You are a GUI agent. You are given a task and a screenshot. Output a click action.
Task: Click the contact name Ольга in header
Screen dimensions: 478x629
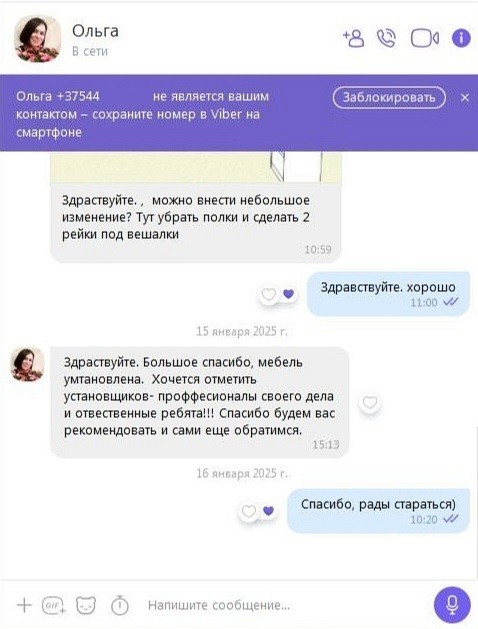point(95,31)
